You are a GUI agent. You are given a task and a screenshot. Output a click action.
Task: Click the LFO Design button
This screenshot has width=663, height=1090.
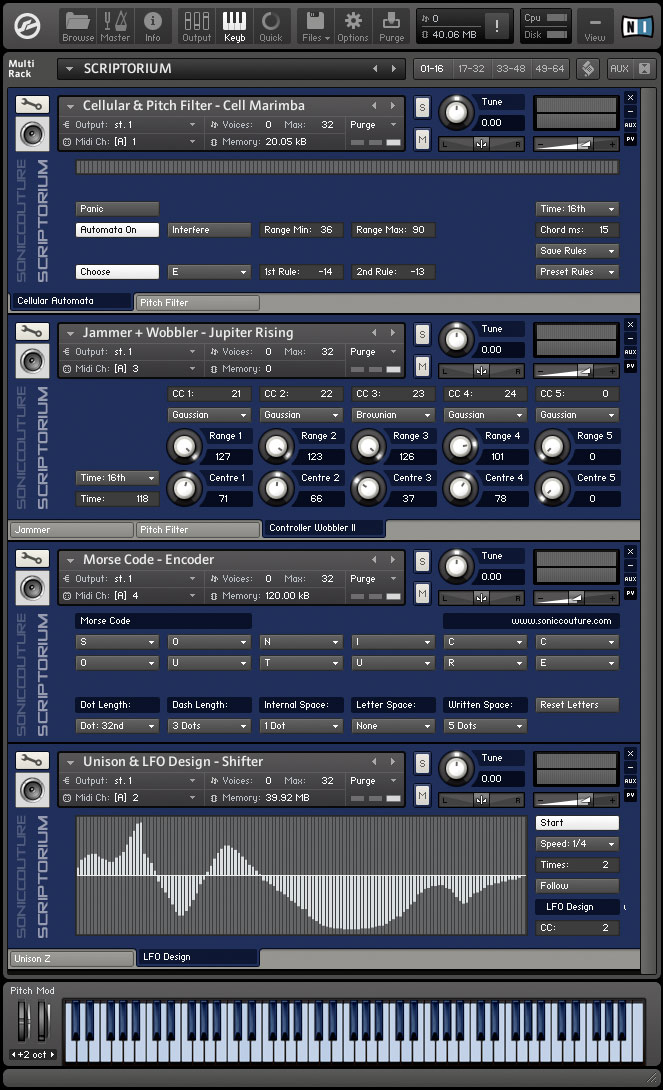pyautogui.click(x=577, y=906)
